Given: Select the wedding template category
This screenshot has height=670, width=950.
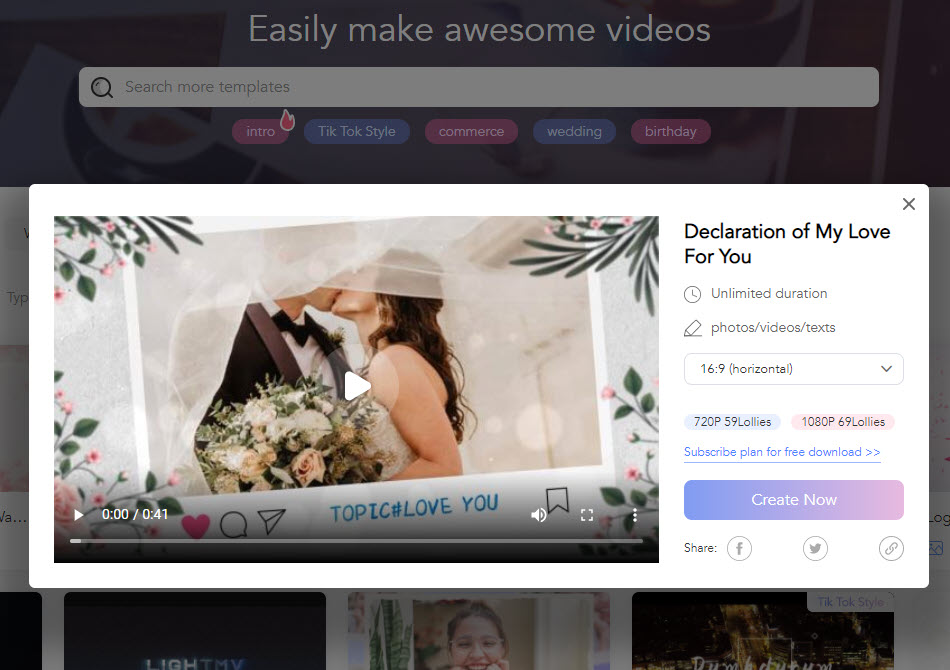Looking at the screenshot, I should pos(574,131).
